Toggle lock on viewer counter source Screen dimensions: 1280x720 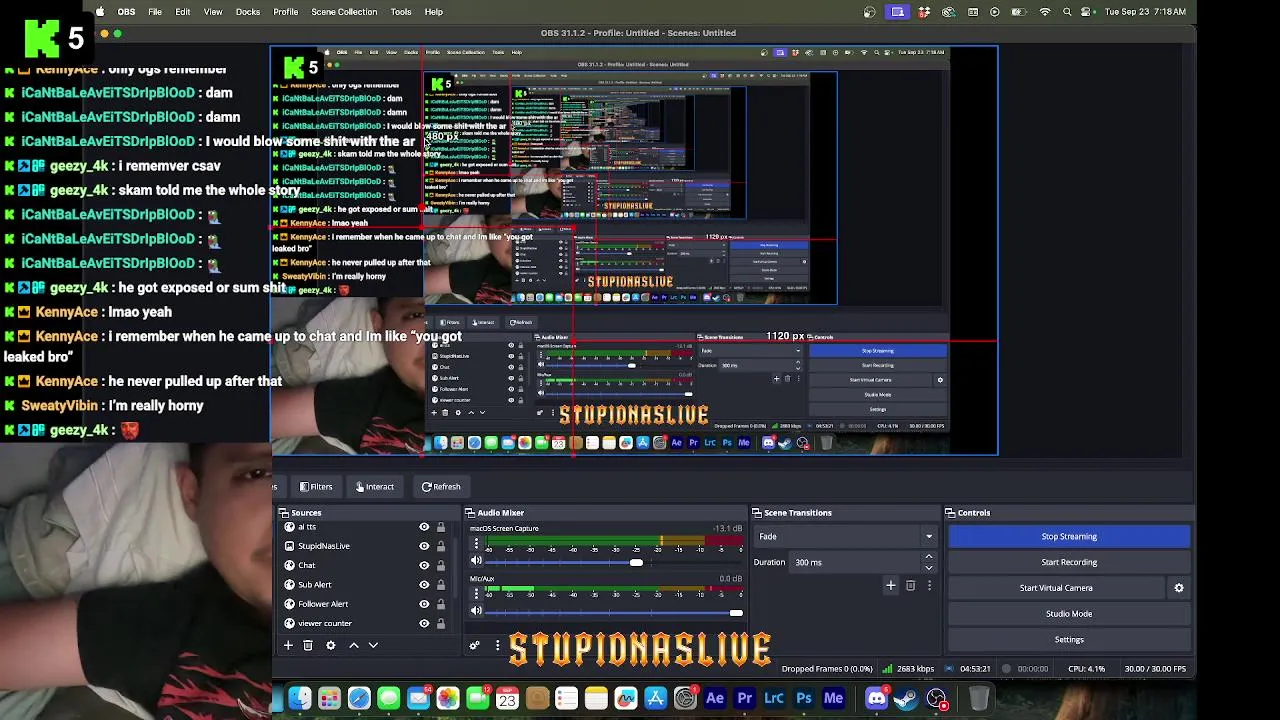pos(440,623)
